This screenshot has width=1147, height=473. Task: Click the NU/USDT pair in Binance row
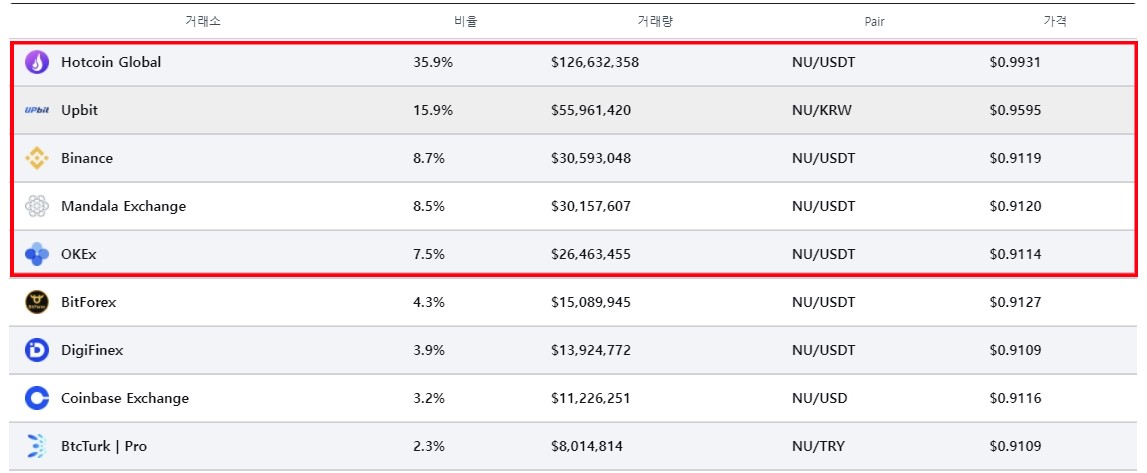coord(823,159)
